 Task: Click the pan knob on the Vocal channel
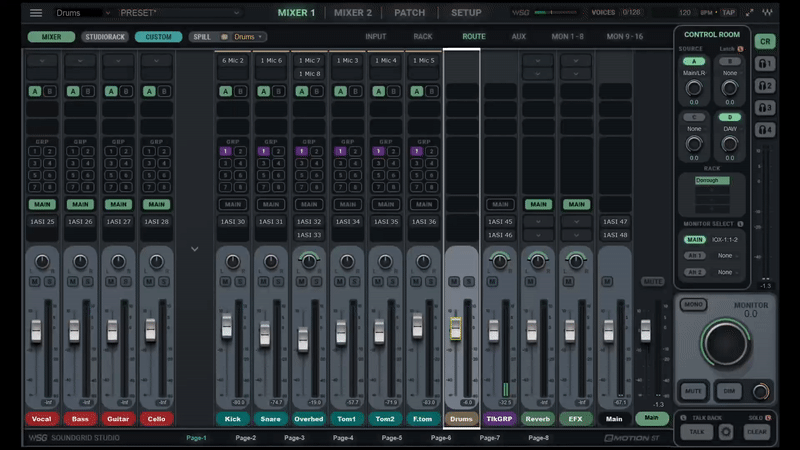tap(41, 262)
